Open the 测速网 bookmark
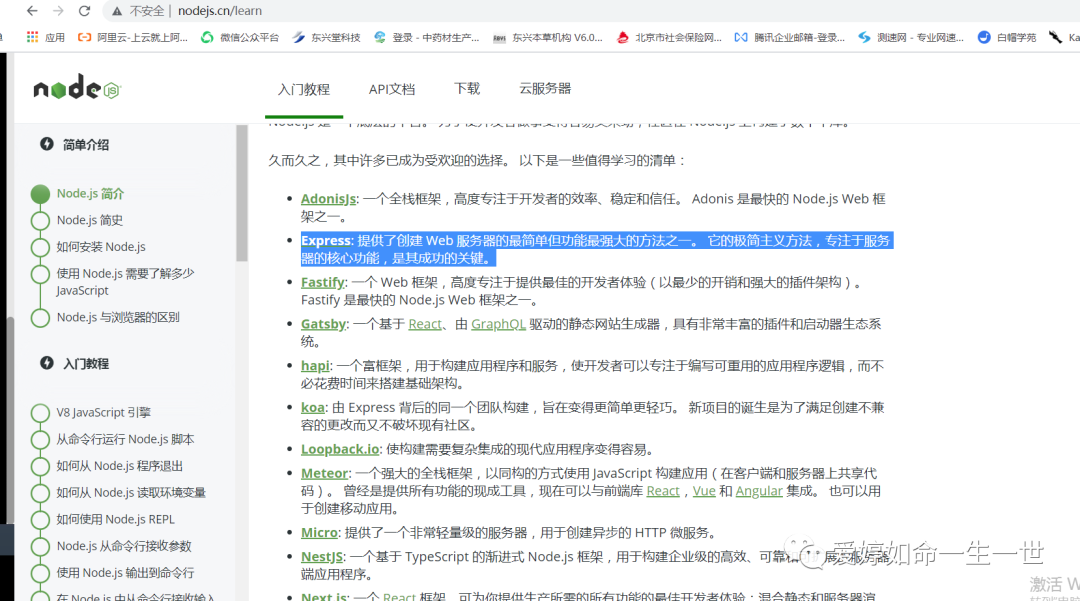The width and height of the screenshot is (1080, 601). [x=911, y=37]
